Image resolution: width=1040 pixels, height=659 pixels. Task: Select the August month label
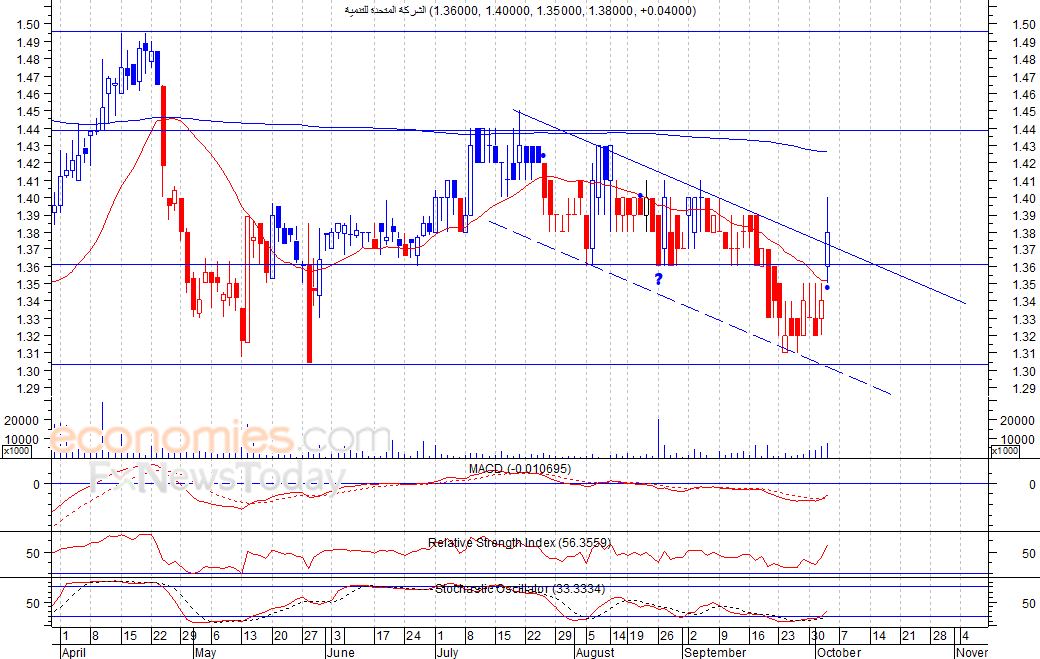pos(596,652)
